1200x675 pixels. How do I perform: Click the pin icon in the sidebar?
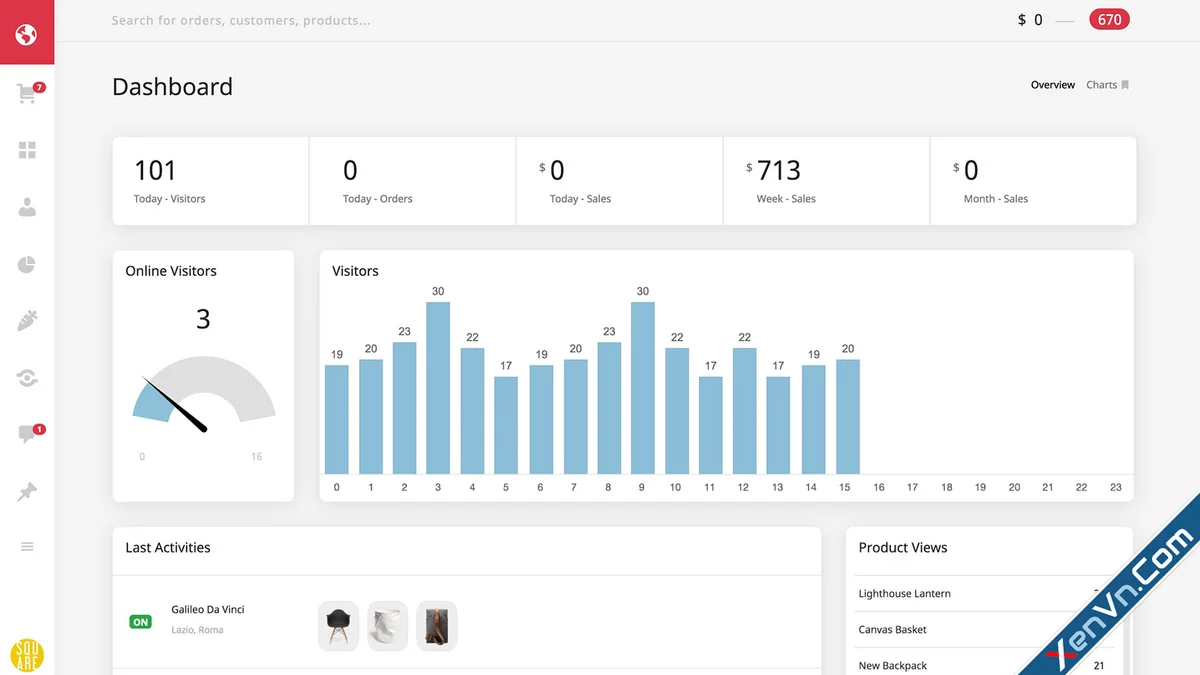(x=27, y=490)
